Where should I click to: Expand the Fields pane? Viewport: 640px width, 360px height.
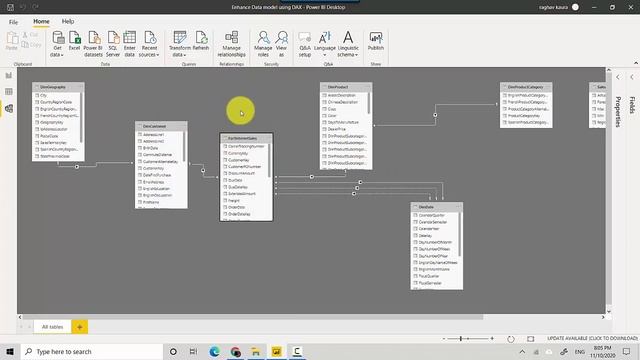(632, 105)
